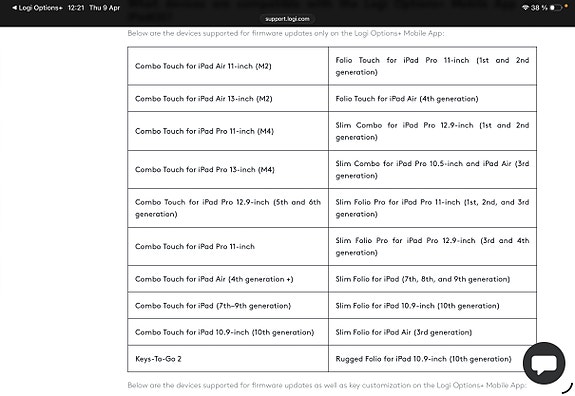The height and width of the screenshot is (396, 575).
Task: Select Slim Folio for iPad (7th, 8th, and 9th generation)
Action: pyautogui.click(x=433, y=279)
